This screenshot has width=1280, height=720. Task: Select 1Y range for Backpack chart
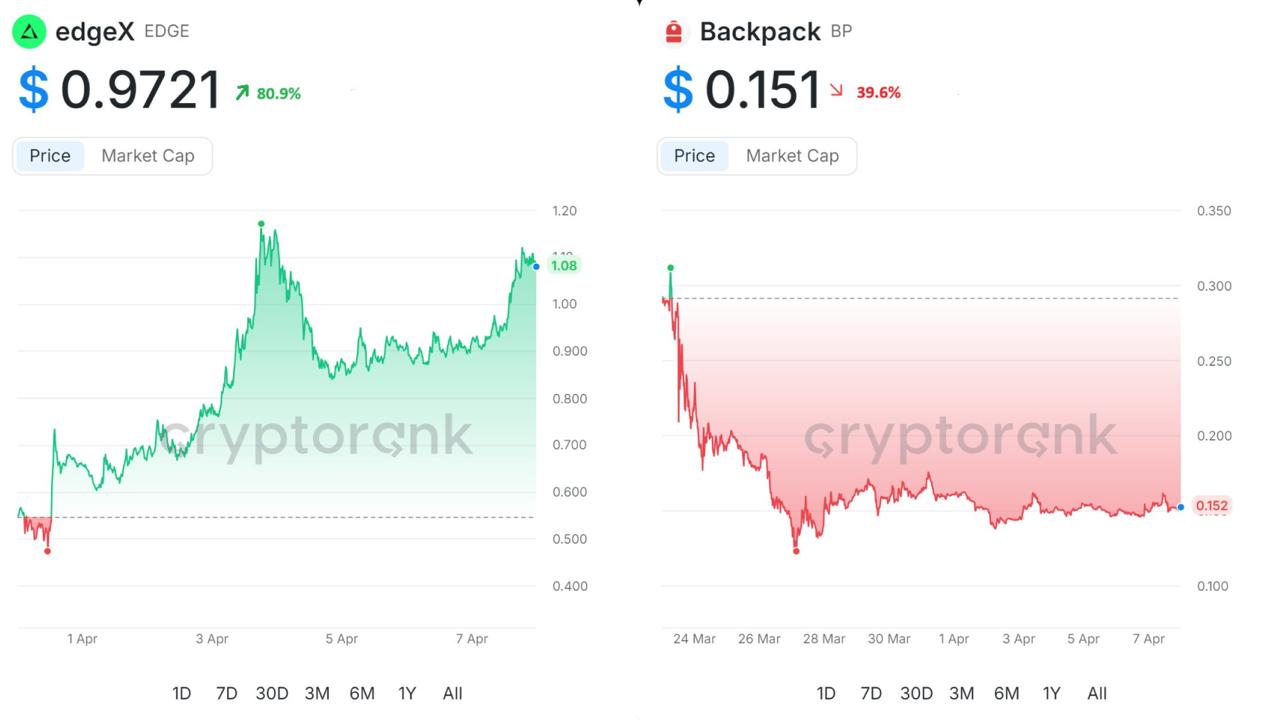[x=1052, y=693]
